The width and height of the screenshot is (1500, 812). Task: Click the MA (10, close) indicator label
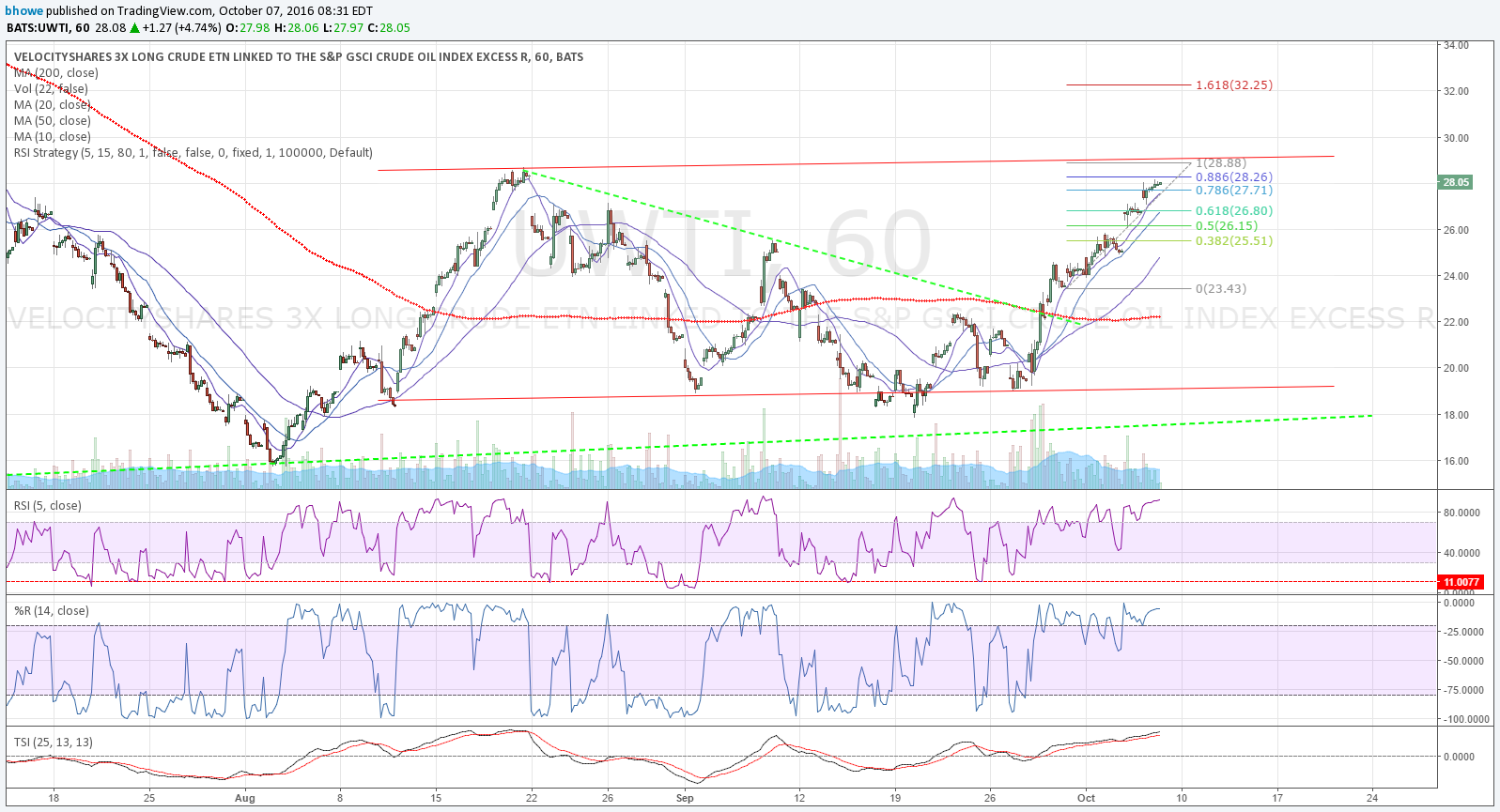point(53,137)
